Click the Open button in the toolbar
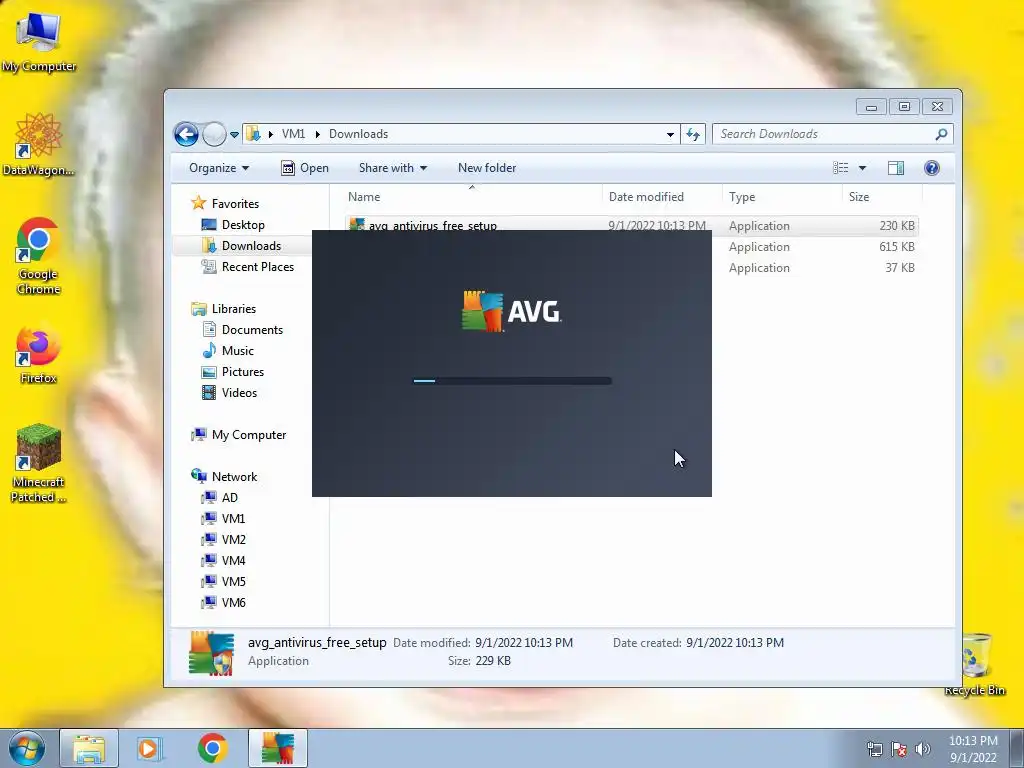Screen dimensions: 1024x768 [305, 168]
